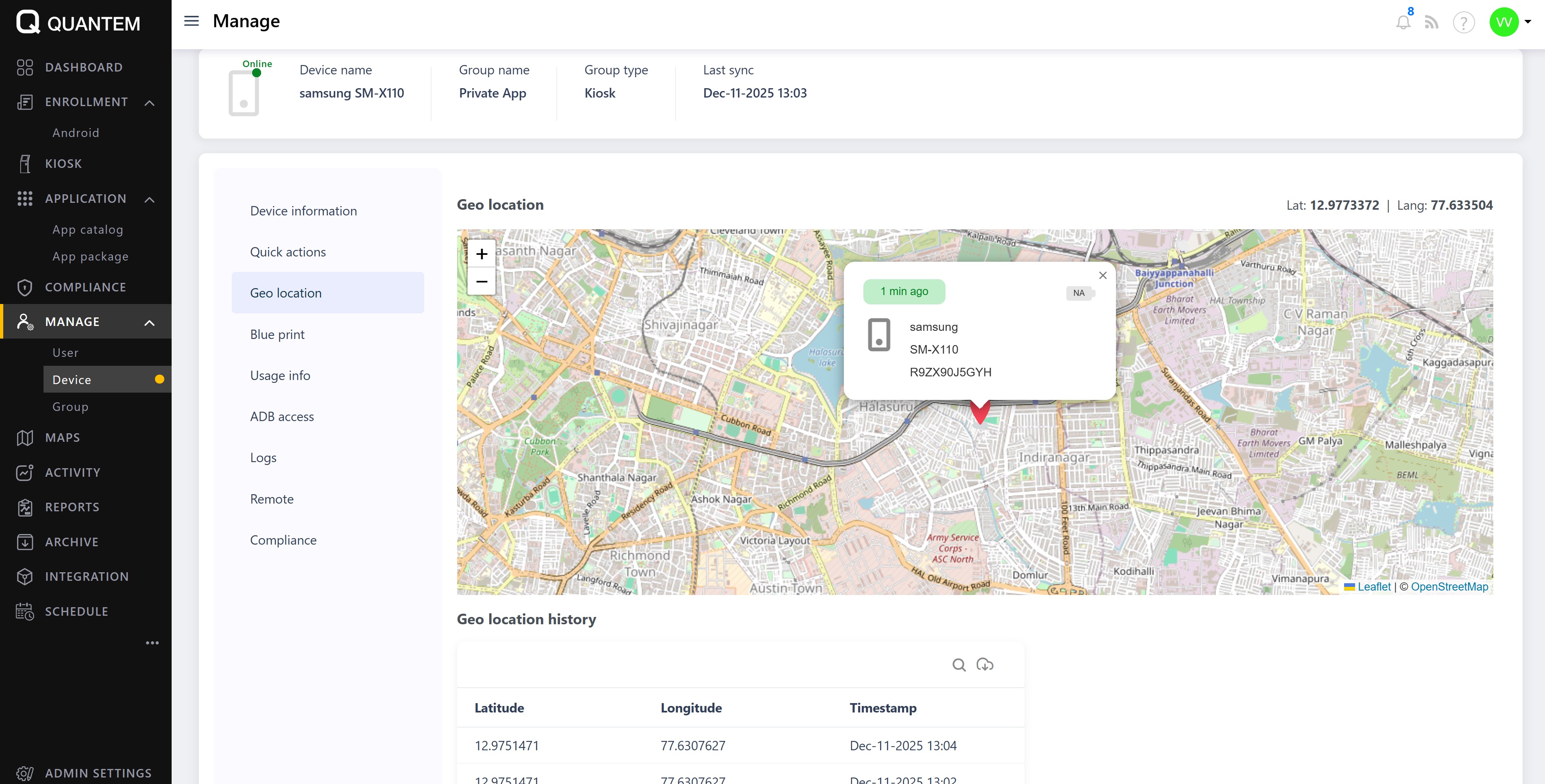
Task: Download geo location history via cloud icon
Action: click(x=985, y=665)
